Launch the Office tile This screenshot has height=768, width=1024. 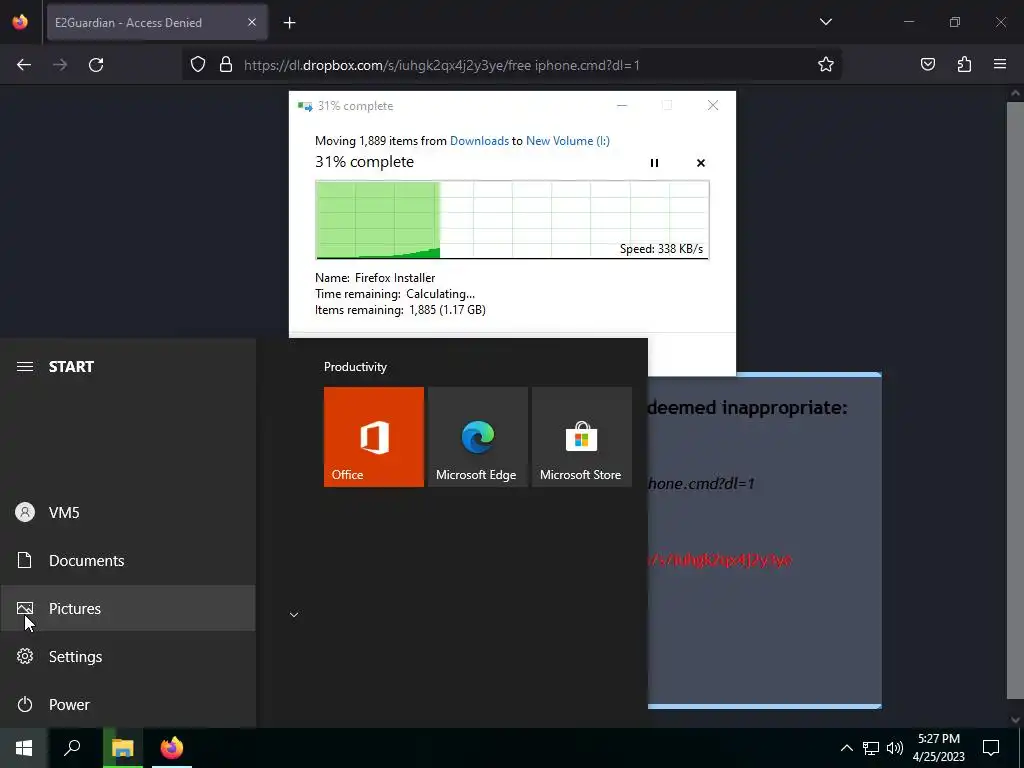pos(374,437)
